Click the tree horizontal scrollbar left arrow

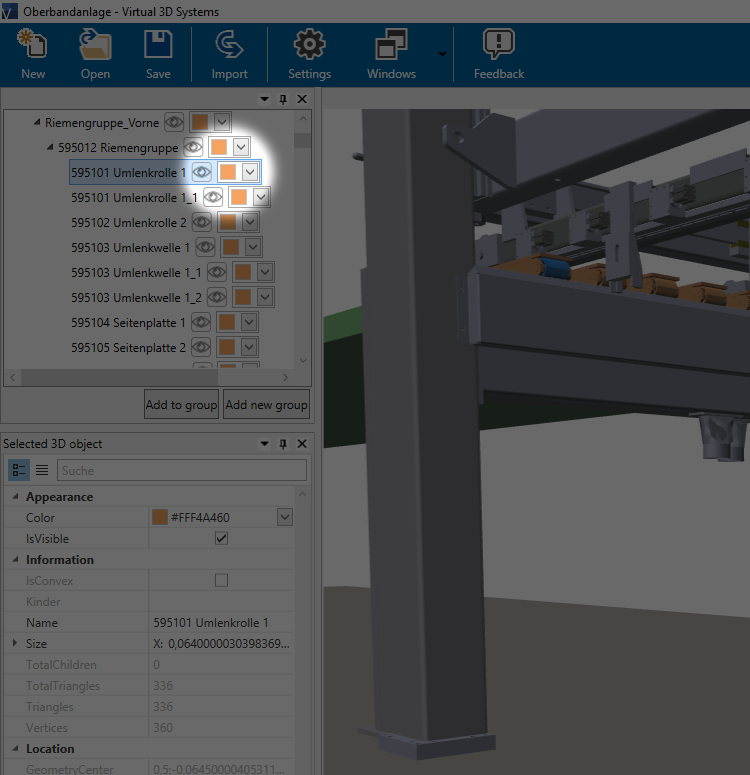point(13,377)
